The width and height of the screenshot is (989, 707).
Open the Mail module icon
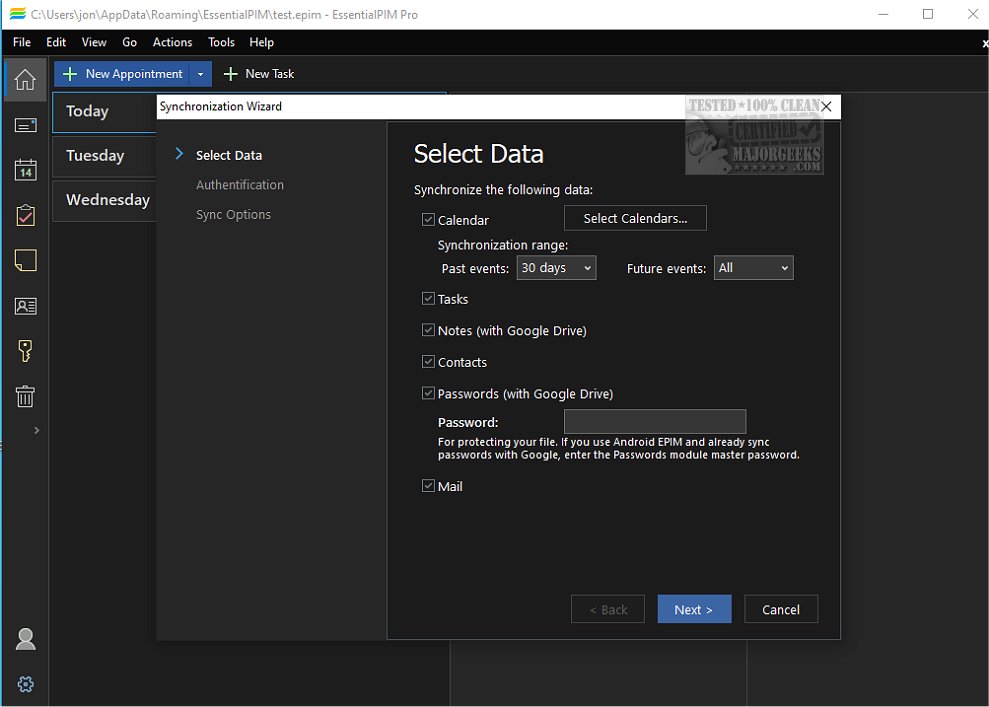tap(25, 125)
